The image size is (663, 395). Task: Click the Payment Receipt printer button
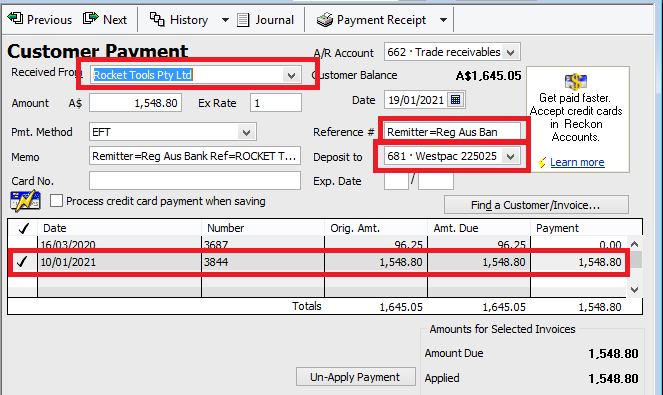[372, 19]
